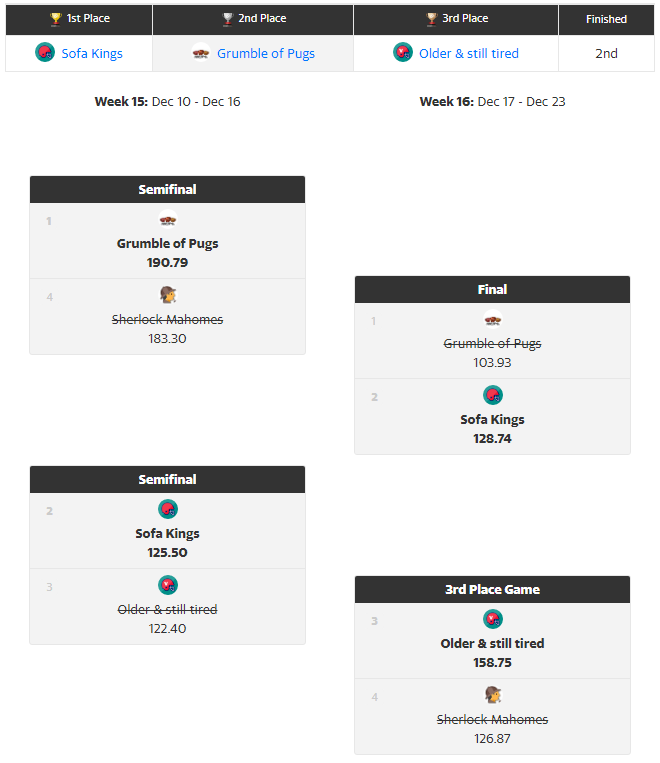The image size is (660, 763).
Task: Open Older & still tired link under 3rd Place
Action: coord(470,53)
